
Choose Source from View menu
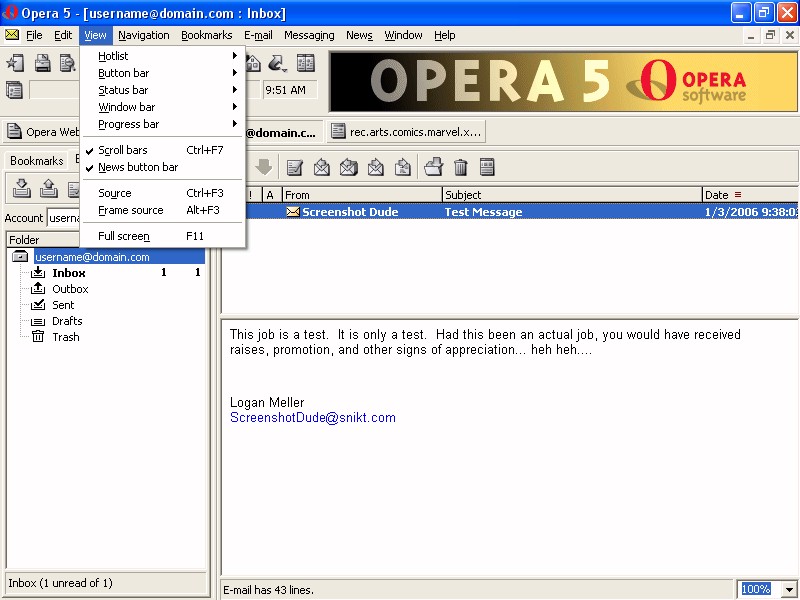163,193
